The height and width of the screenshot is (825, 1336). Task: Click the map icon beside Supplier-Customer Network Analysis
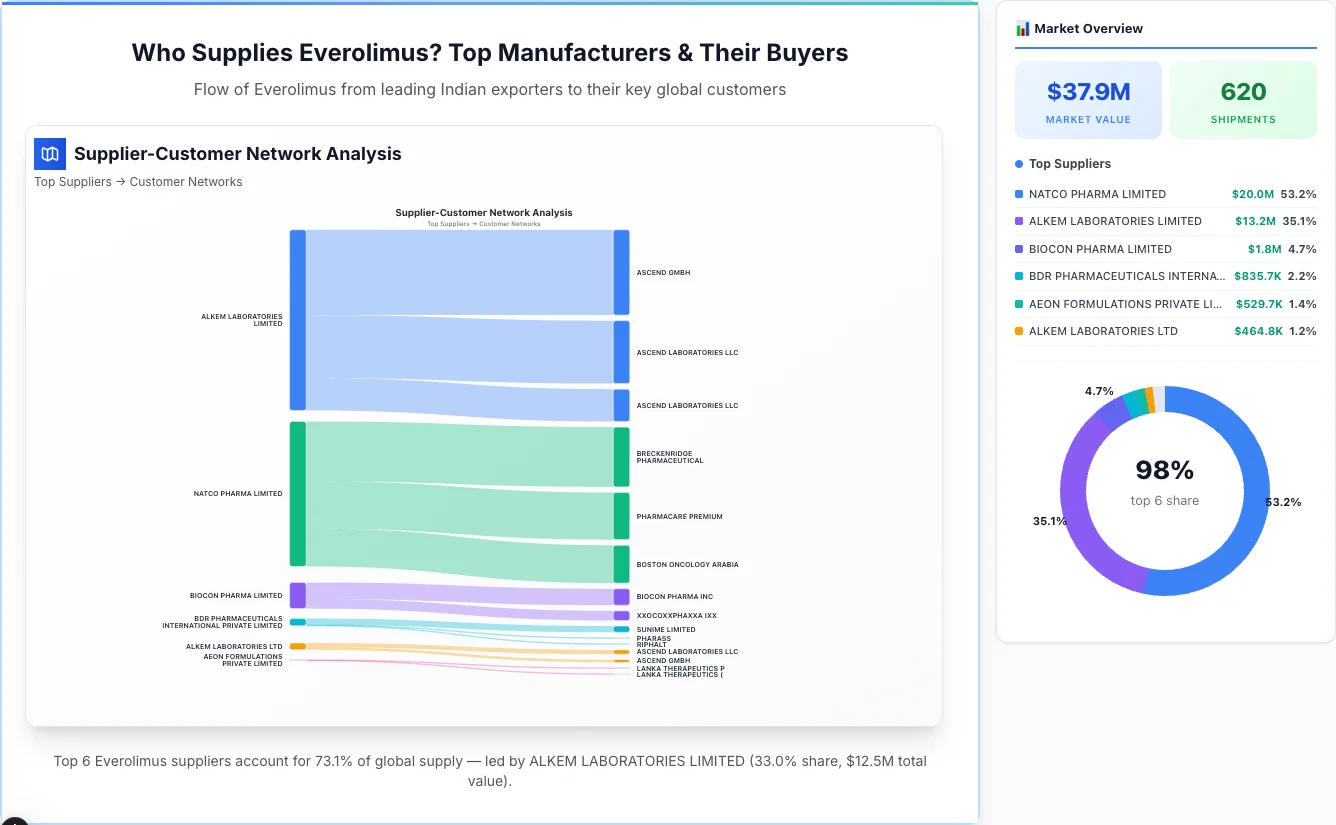coord(49,154)
